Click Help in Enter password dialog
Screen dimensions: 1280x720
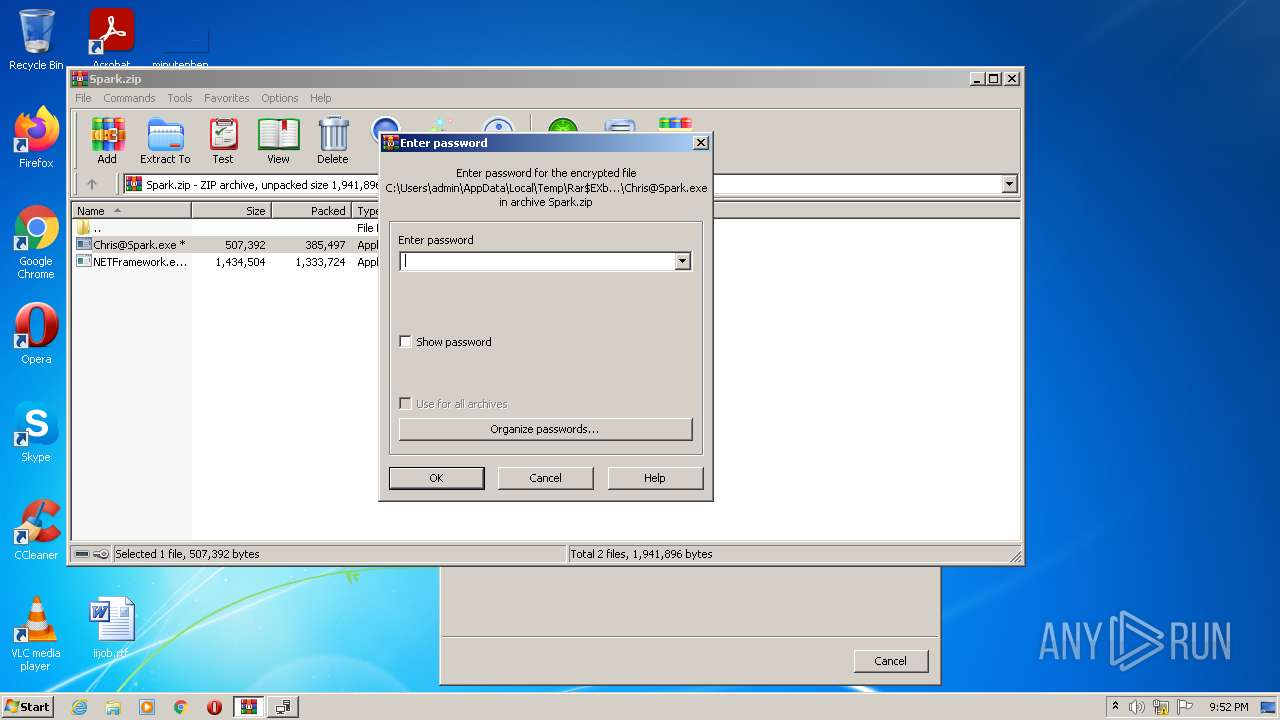655,478
